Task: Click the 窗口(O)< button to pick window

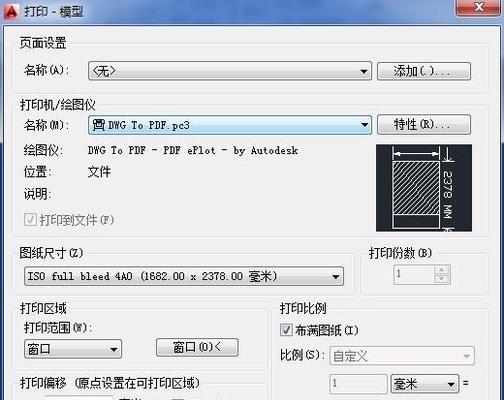Action: point(197,348)
